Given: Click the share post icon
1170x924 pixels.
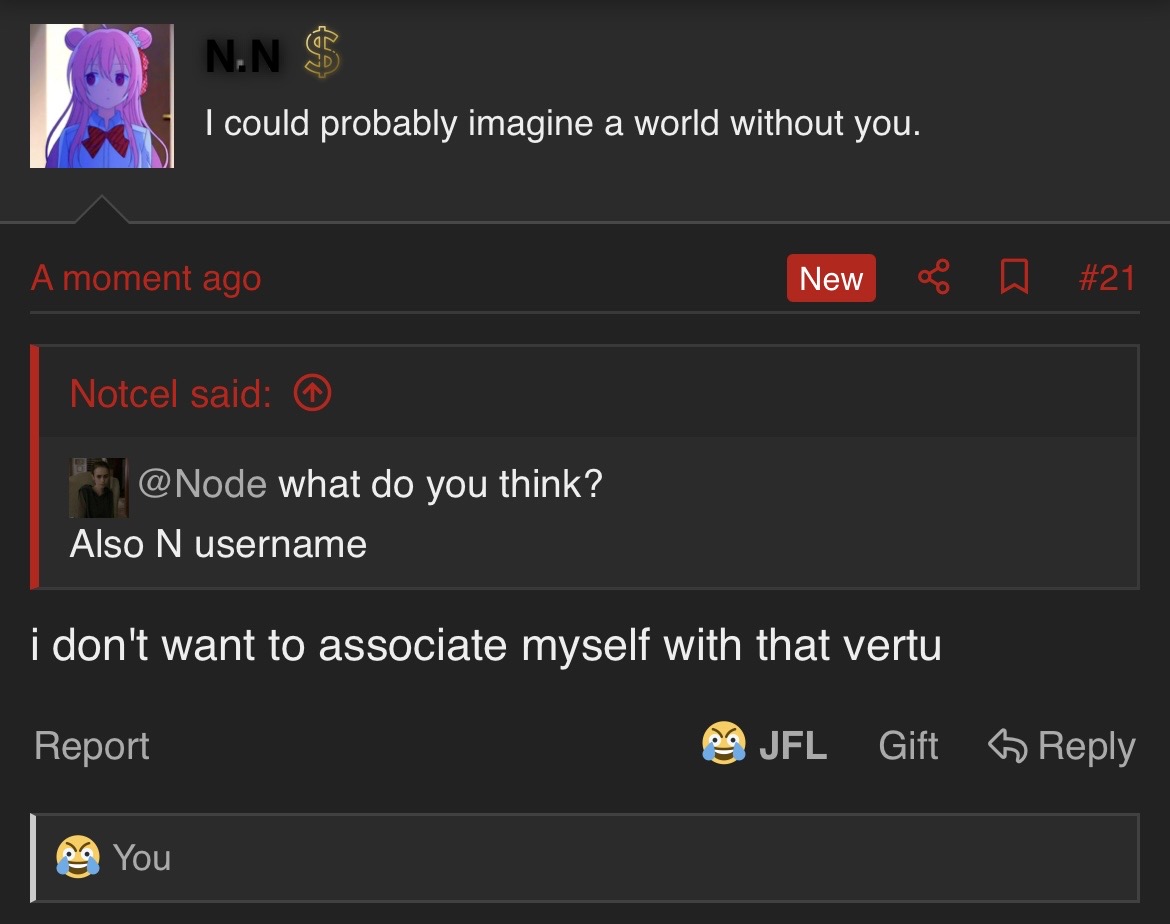Looking at the screenshot, I should 933,278.
